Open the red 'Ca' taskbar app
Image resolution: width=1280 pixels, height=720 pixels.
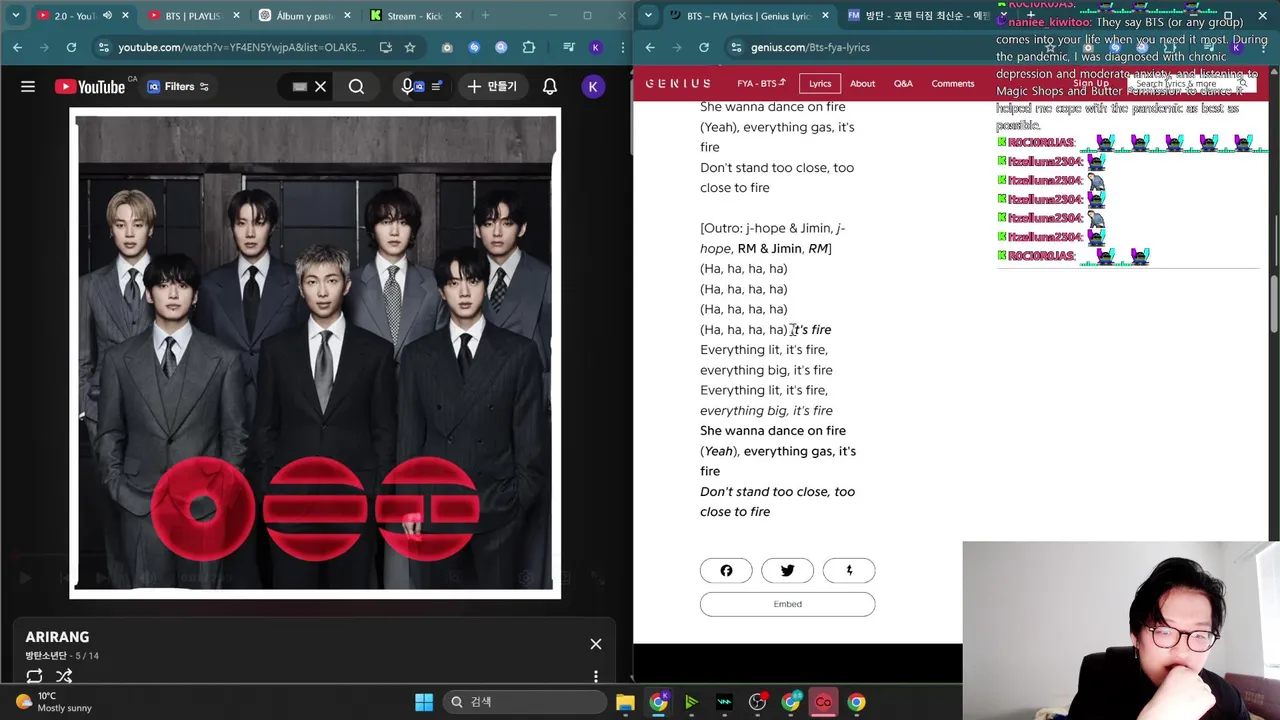(x=823, y=702)
